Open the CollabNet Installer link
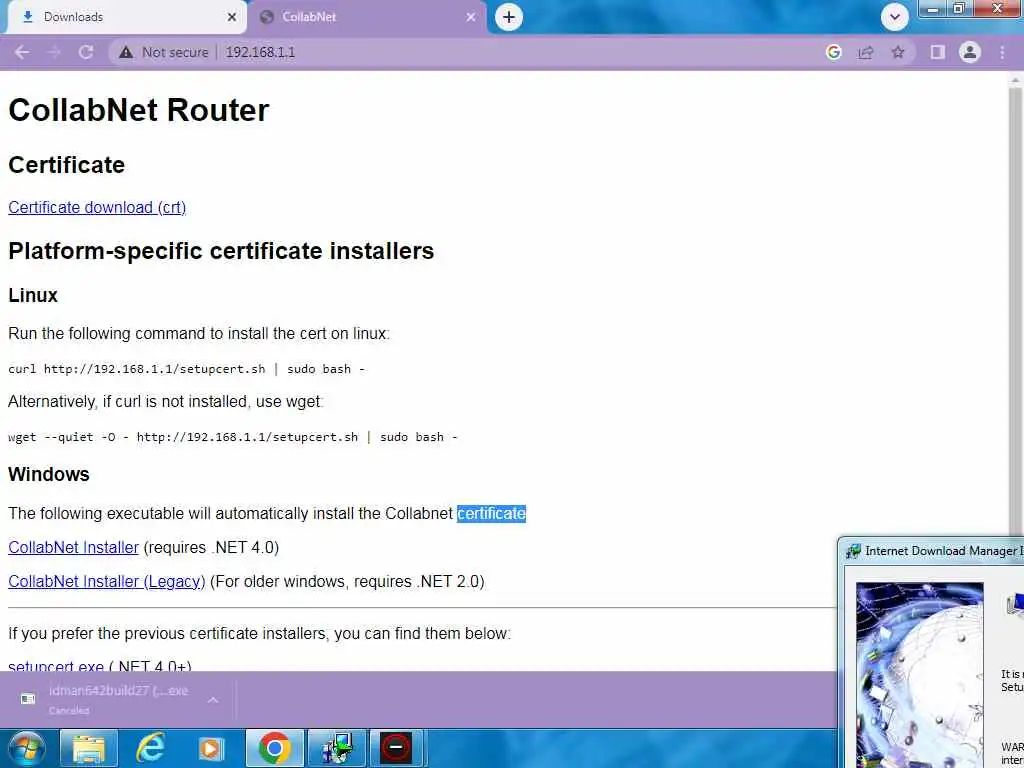Image resolution: width=1024 pixels, height=768 pixels. pos(74,547)
